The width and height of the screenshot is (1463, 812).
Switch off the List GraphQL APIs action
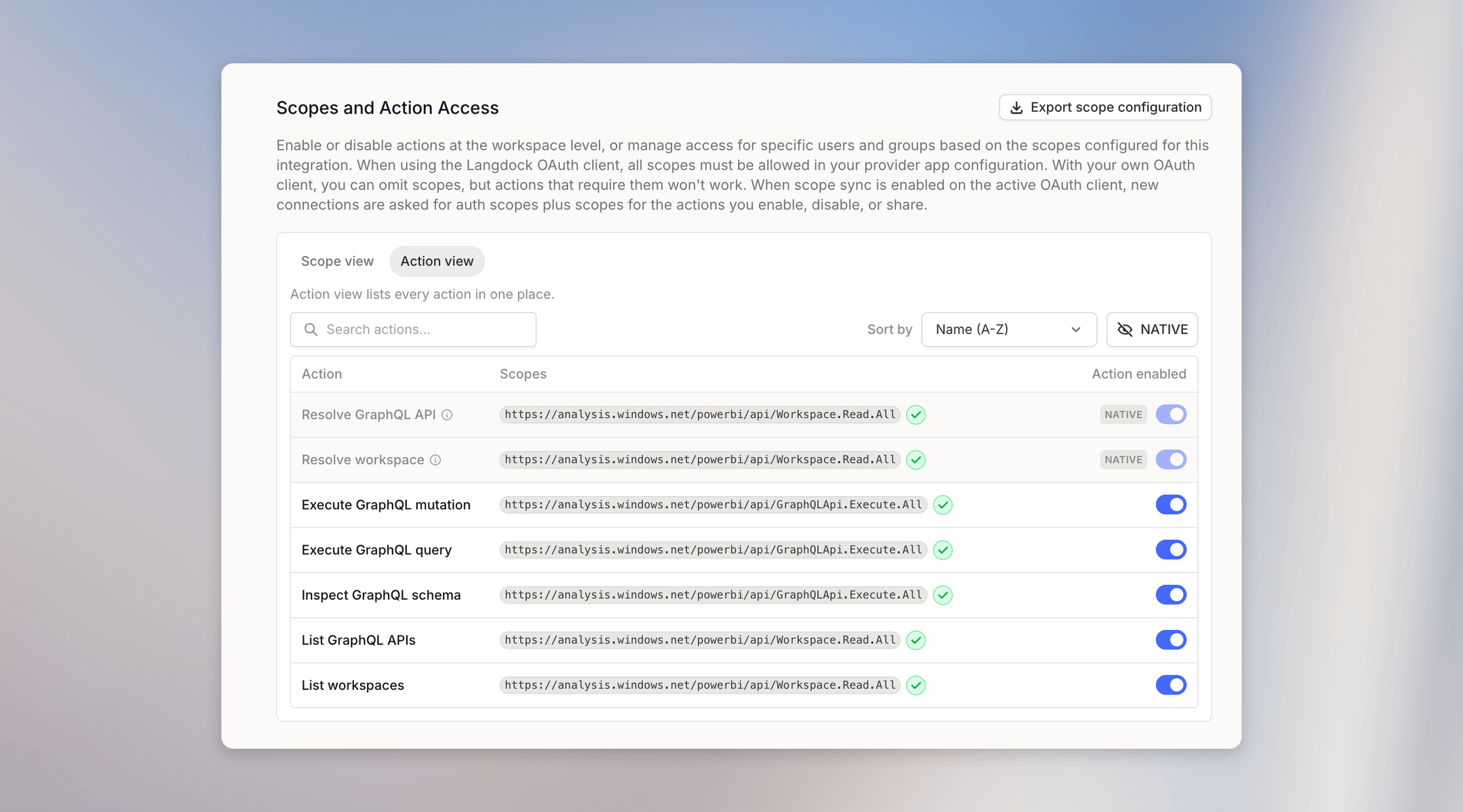coord(1170,640)
